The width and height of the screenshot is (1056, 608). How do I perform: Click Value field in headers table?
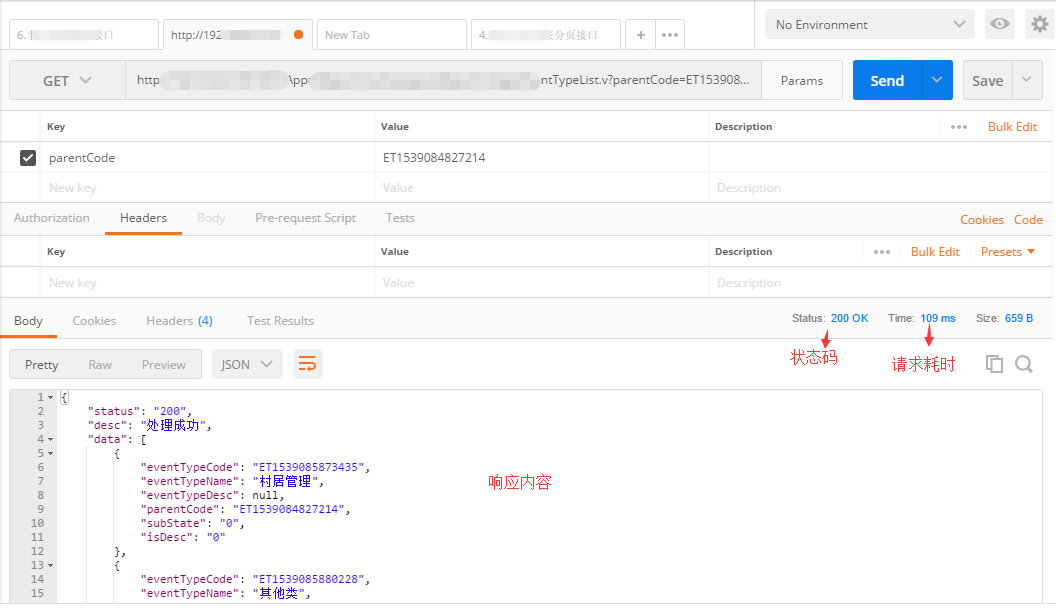(541, 283)
